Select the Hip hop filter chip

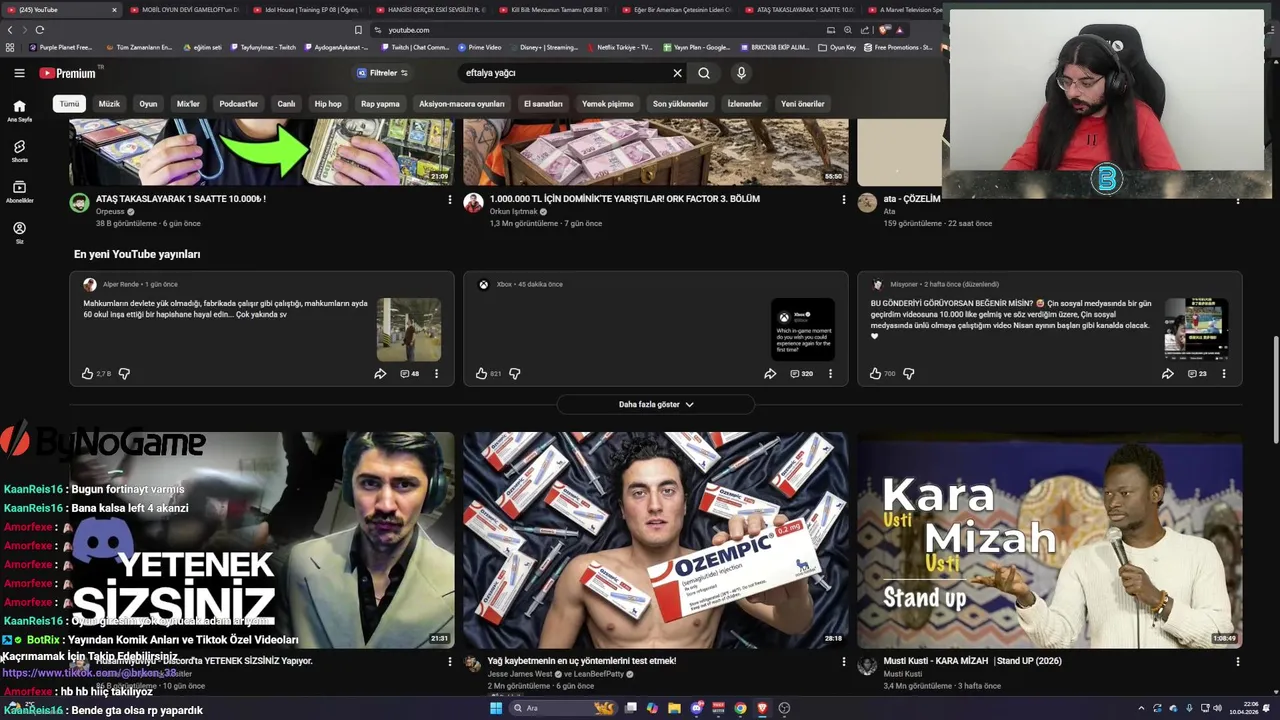tap(328, 104)
